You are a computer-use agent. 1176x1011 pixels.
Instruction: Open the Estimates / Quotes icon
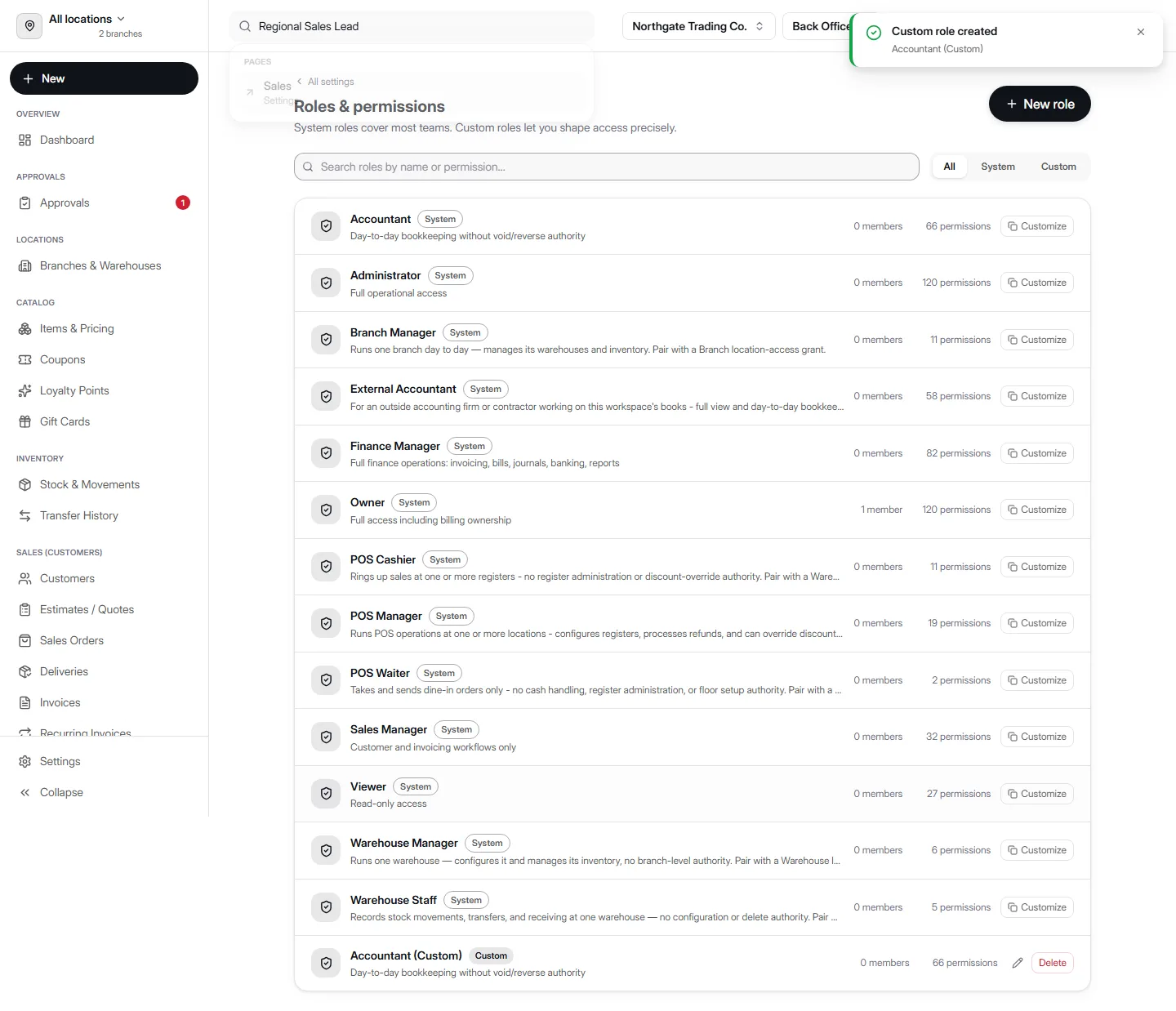pyautogui.click(x=25, y=610)
